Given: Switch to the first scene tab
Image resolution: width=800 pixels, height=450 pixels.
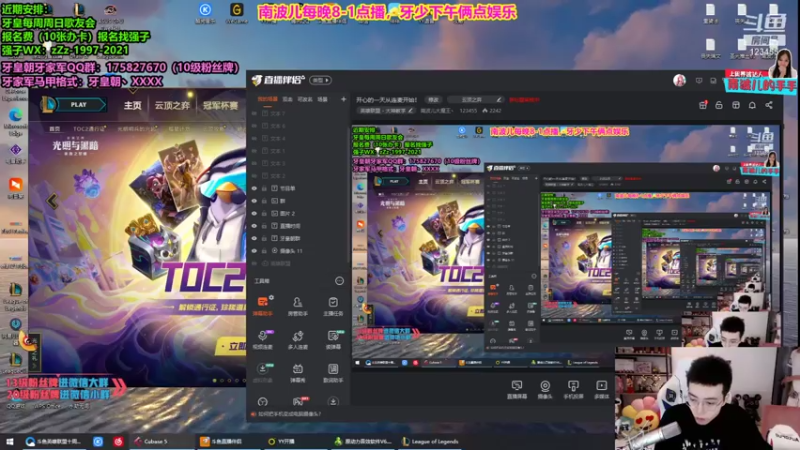Looking at the screenshot, I should tap(267, 99).
